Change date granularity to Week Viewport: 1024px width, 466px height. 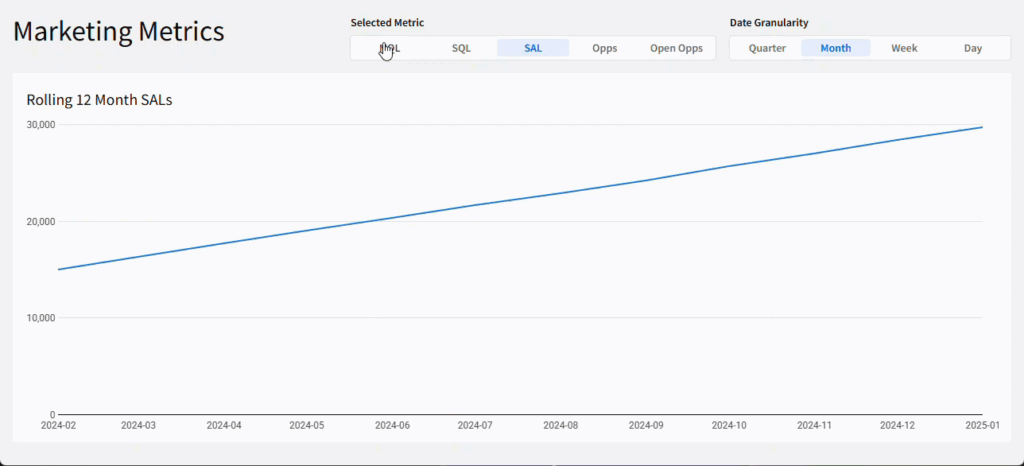[904, 48]
